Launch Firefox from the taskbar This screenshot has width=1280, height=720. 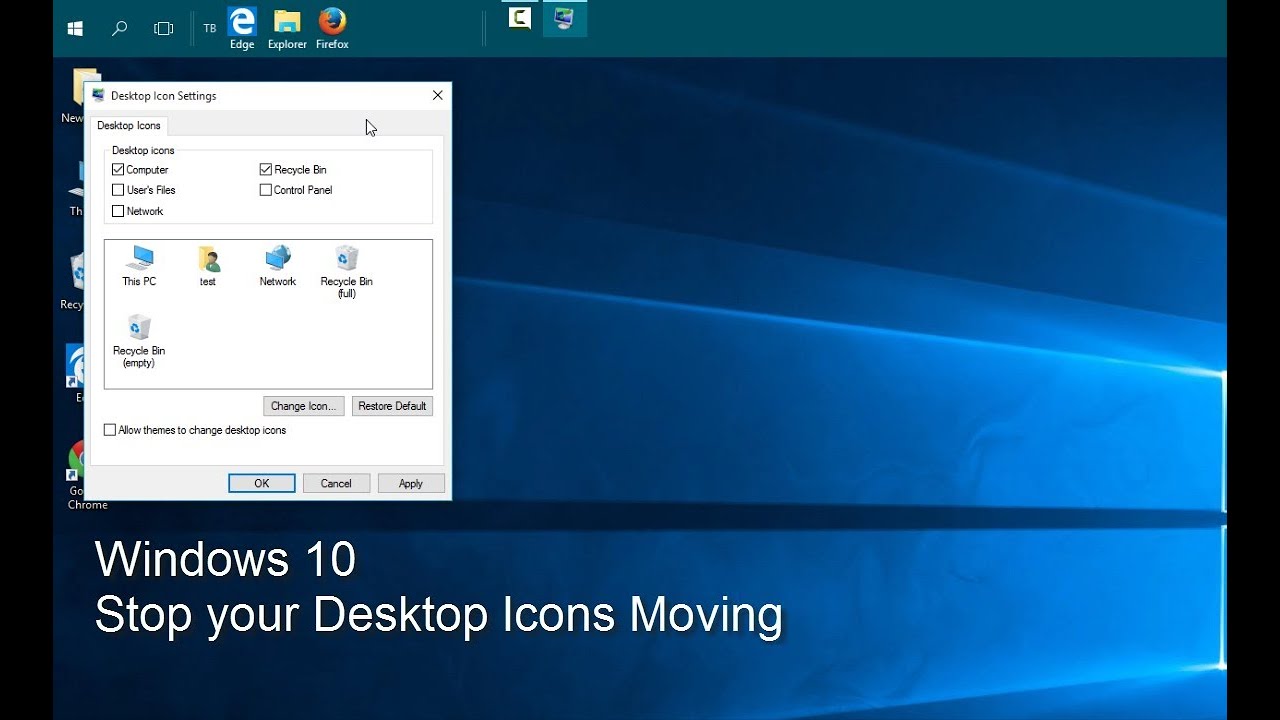(x=332, y=28)
